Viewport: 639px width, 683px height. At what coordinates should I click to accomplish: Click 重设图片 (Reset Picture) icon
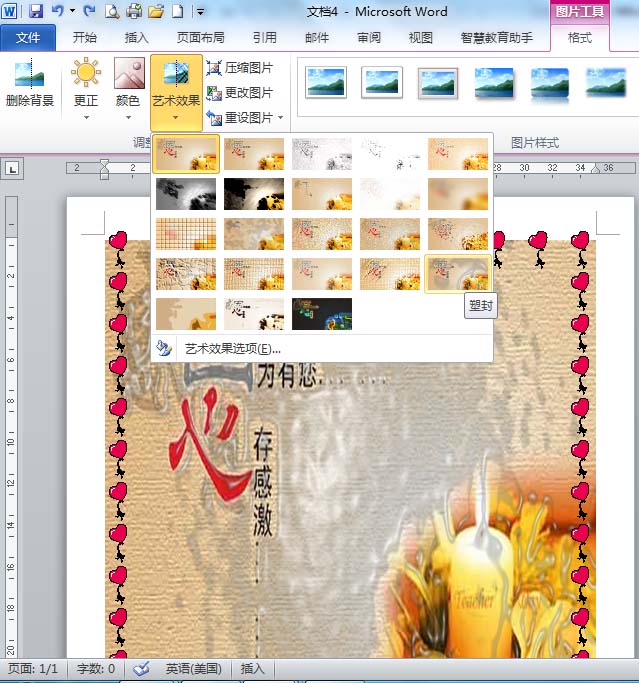coord(214,118)
